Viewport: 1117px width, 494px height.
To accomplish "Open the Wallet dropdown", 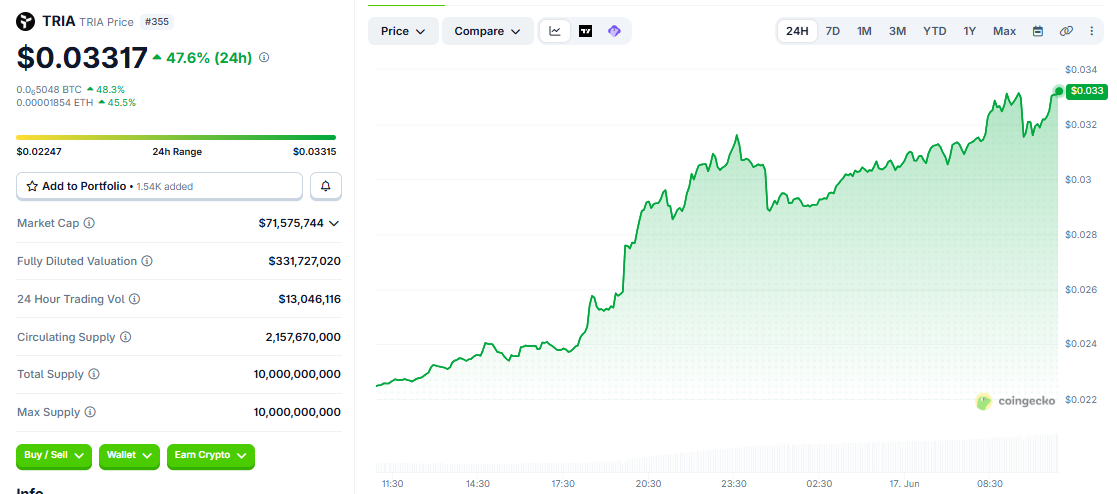I will [x=129, y=456].
